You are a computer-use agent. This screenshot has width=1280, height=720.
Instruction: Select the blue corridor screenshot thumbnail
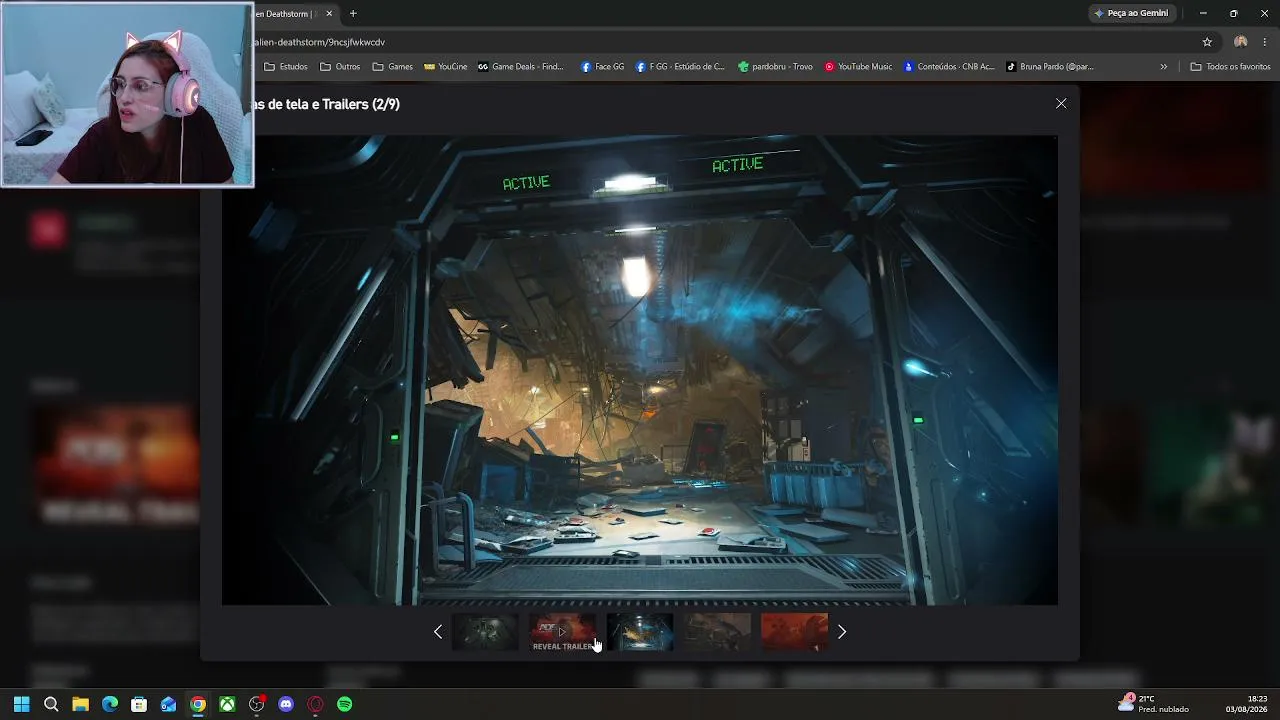pos(640,632)
